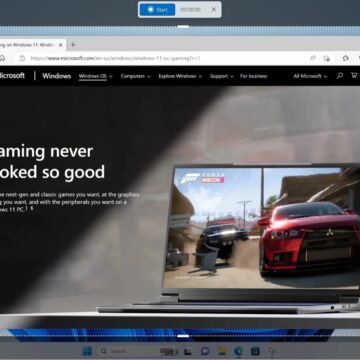Image resolution: width=360 pixels, height=360 pixels.
Task: Expand the All Microsoft menu
Action: click(x=310, y=76)
